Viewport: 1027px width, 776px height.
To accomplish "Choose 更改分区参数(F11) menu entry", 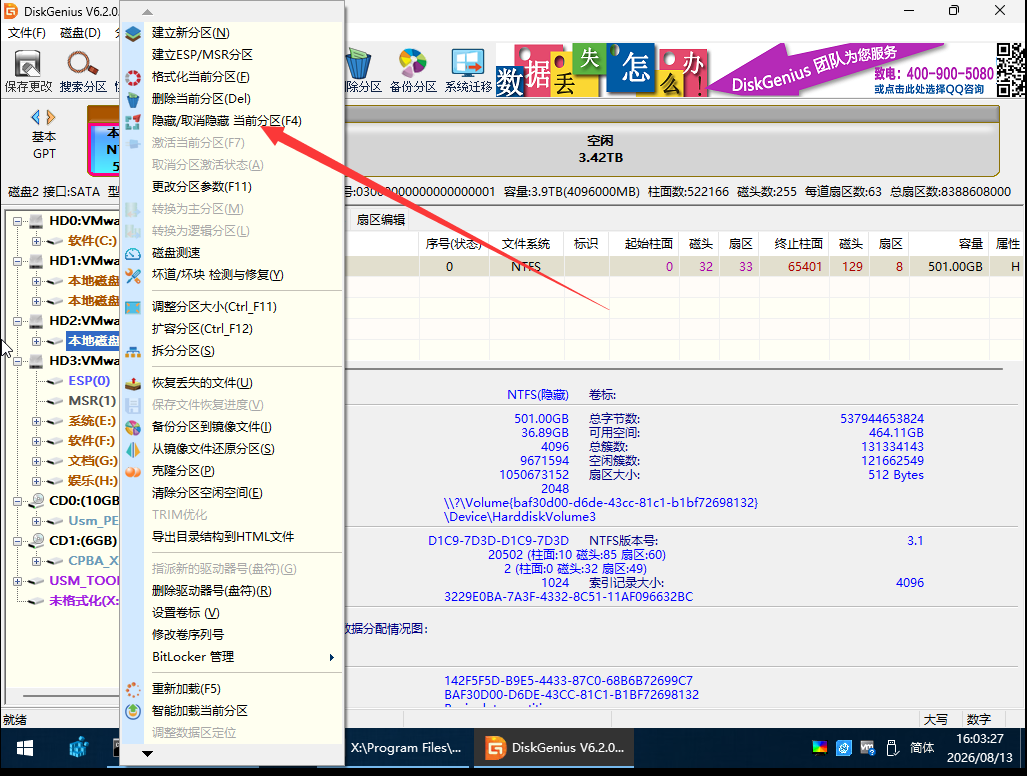I will pos(202,187).
